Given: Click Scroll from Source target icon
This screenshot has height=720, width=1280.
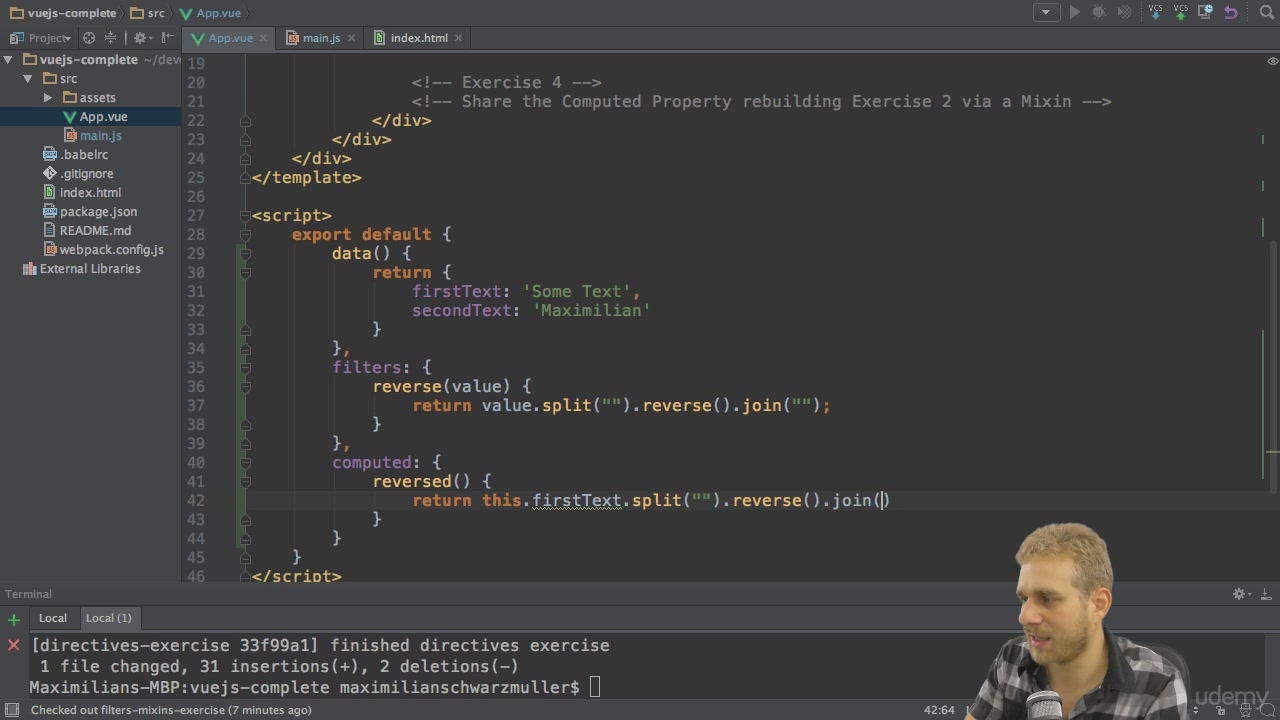Looking at the screenshot, I should [89, 38].
